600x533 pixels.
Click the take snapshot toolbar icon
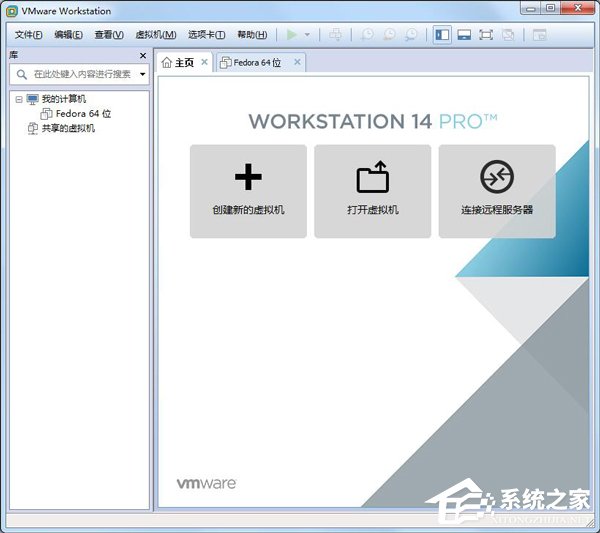pyautogui.click(x=367, y=35)
